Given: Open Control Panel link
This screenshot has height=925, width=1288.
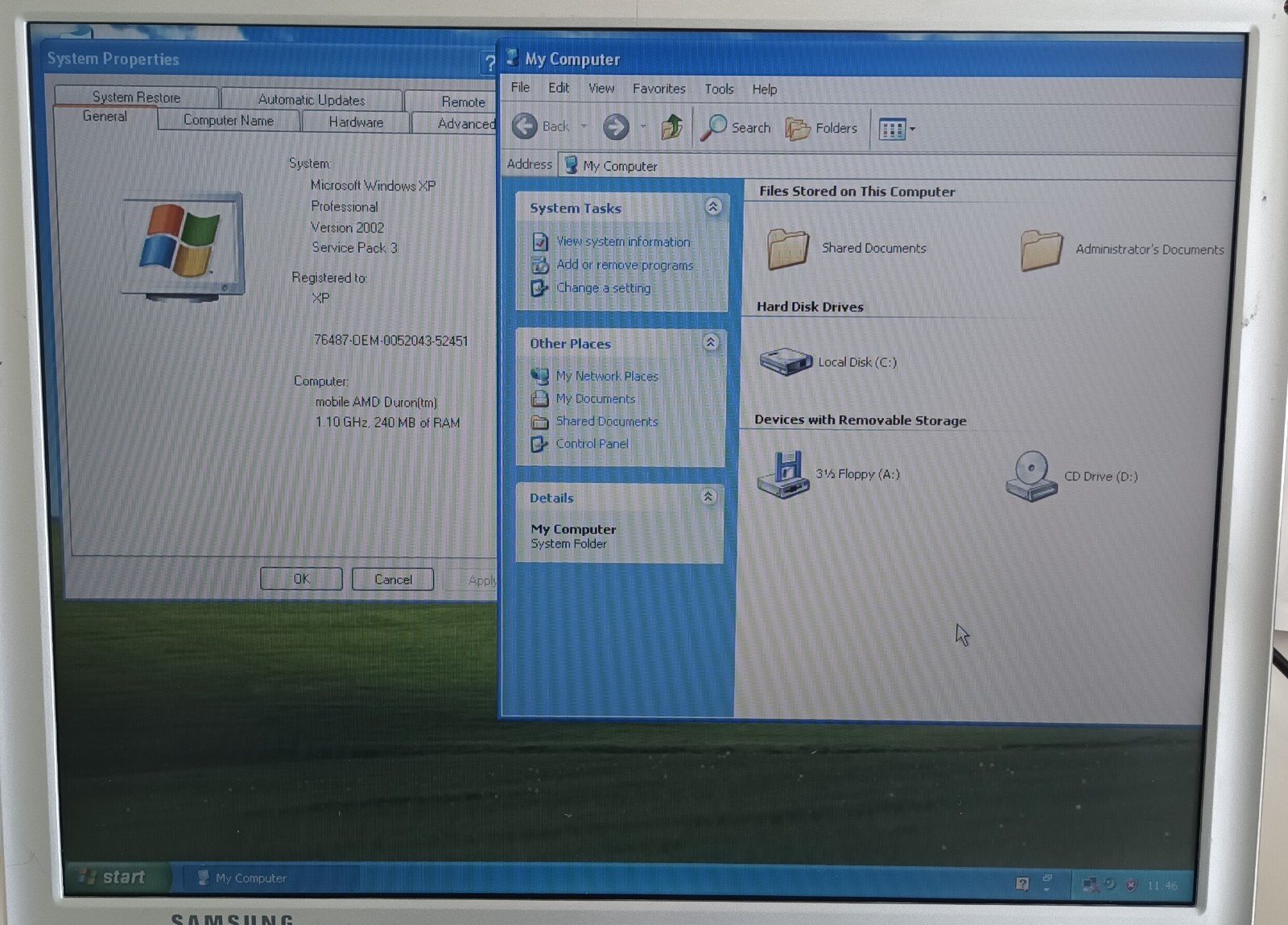Looking at the screenshot, I should (x=592, y=444).
